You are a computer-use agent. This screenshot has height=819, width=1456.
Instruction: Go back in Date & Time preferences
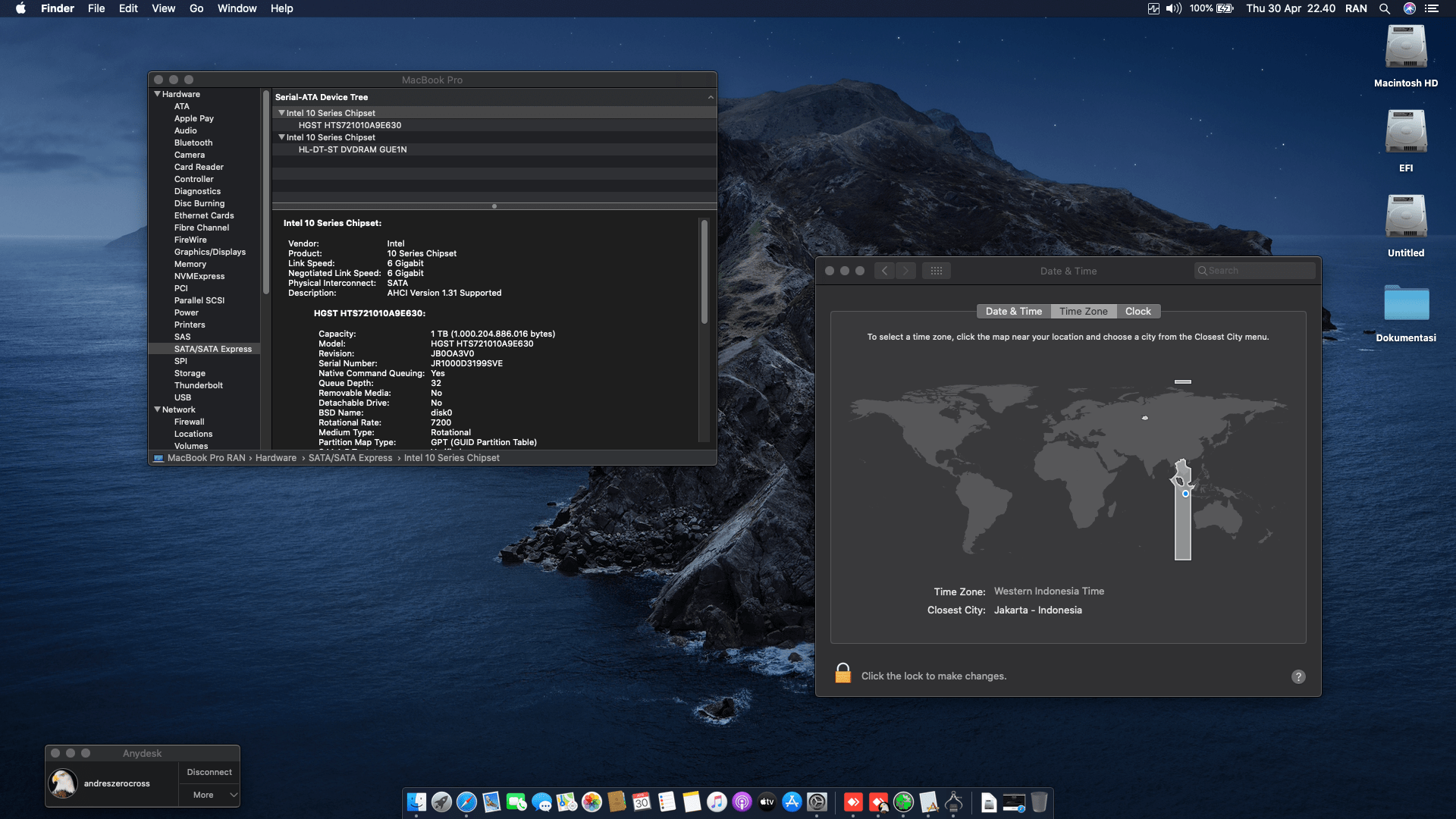(884, 271)
